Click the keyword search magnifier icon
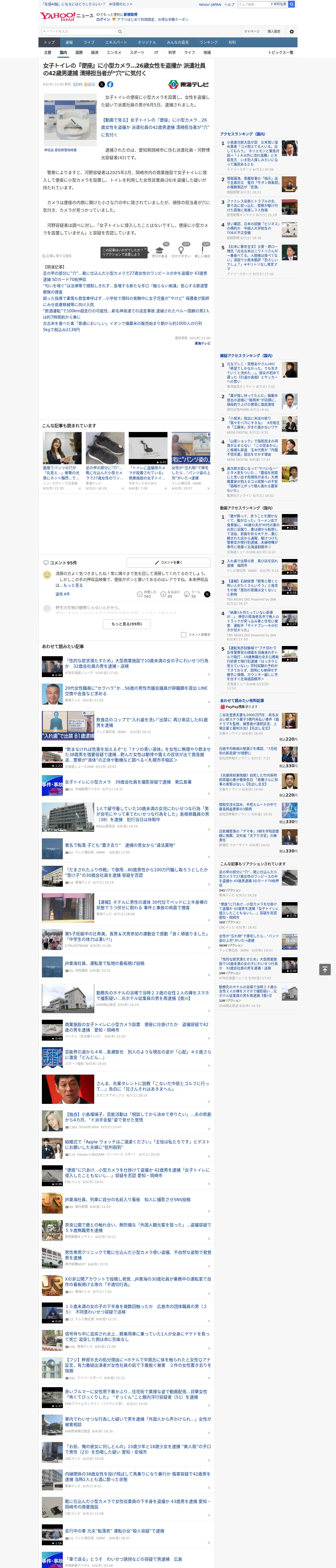336x1568 pixels. (x=120, y=31)
